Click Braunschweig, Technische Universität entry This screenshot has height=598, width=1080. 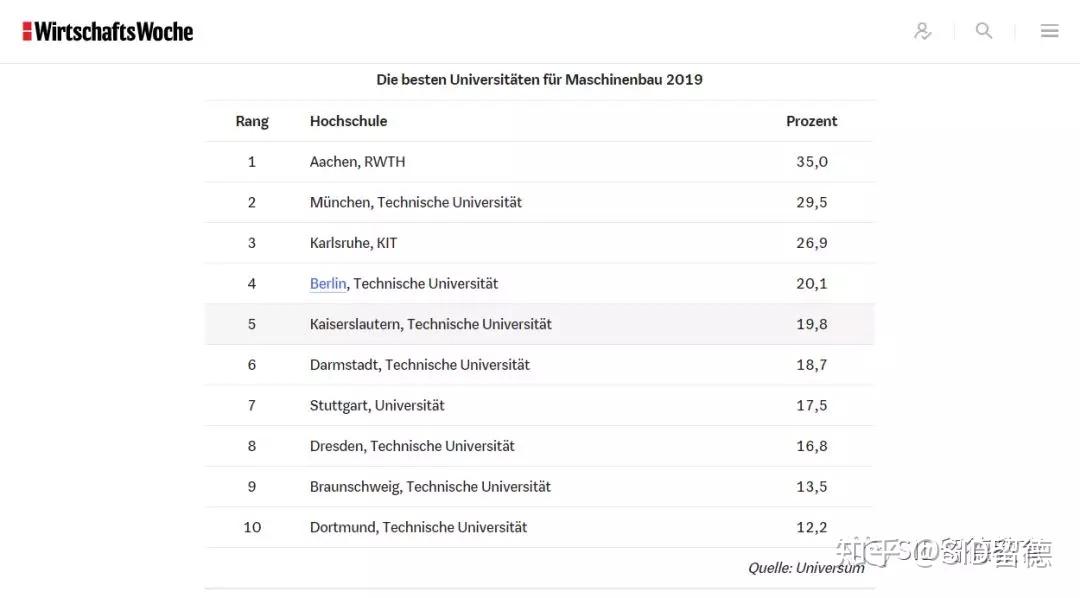(430, 487)
